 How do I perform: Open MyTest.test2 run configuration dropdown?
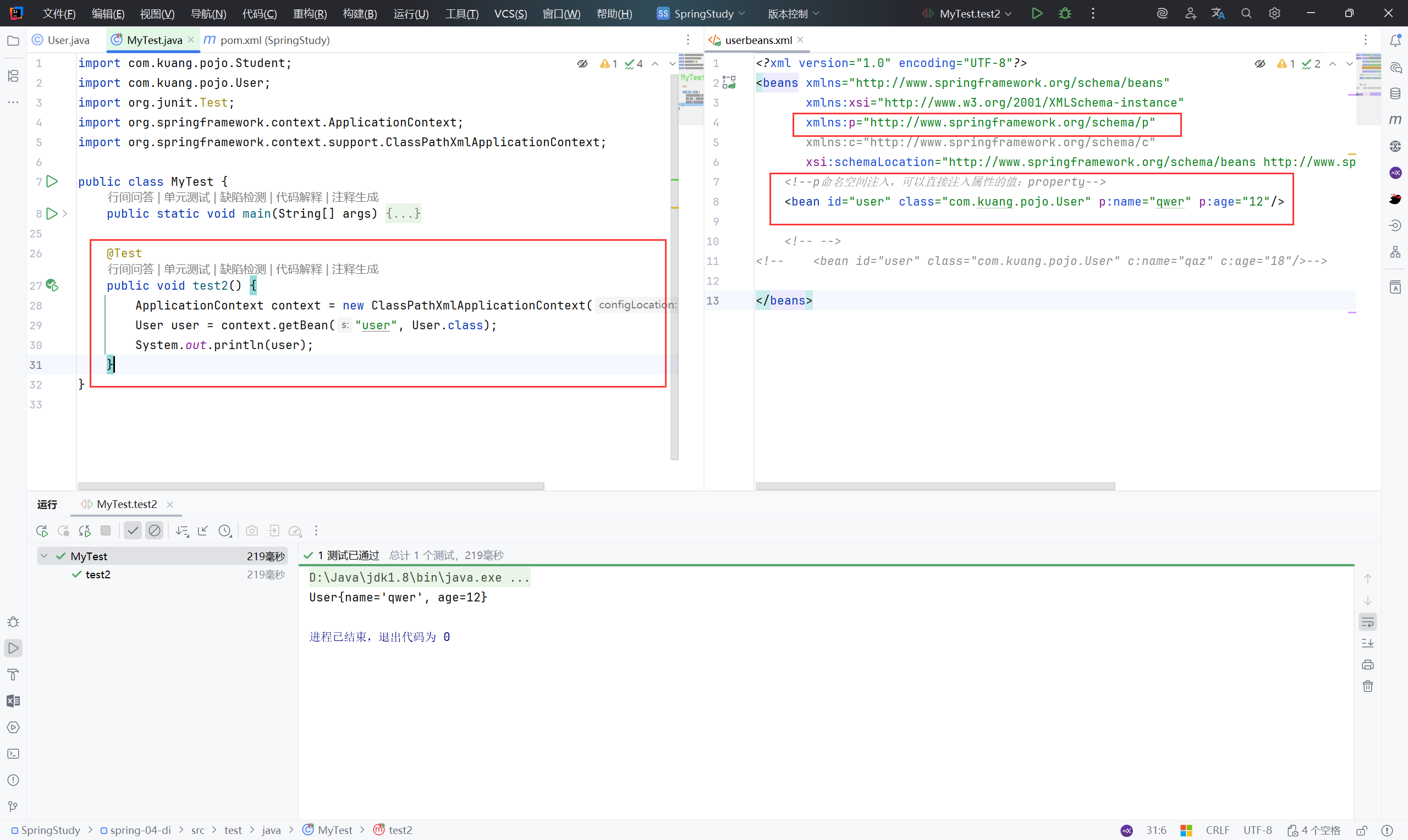pyautogui.click(x=969, y=14)
